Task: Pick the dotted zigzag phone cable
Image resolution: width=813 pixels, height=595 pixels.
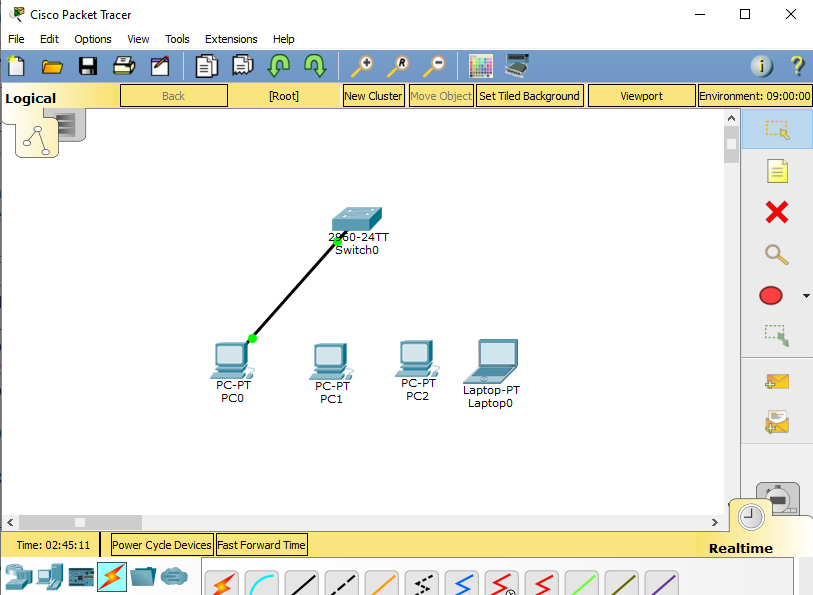Action: pos(422,583)
